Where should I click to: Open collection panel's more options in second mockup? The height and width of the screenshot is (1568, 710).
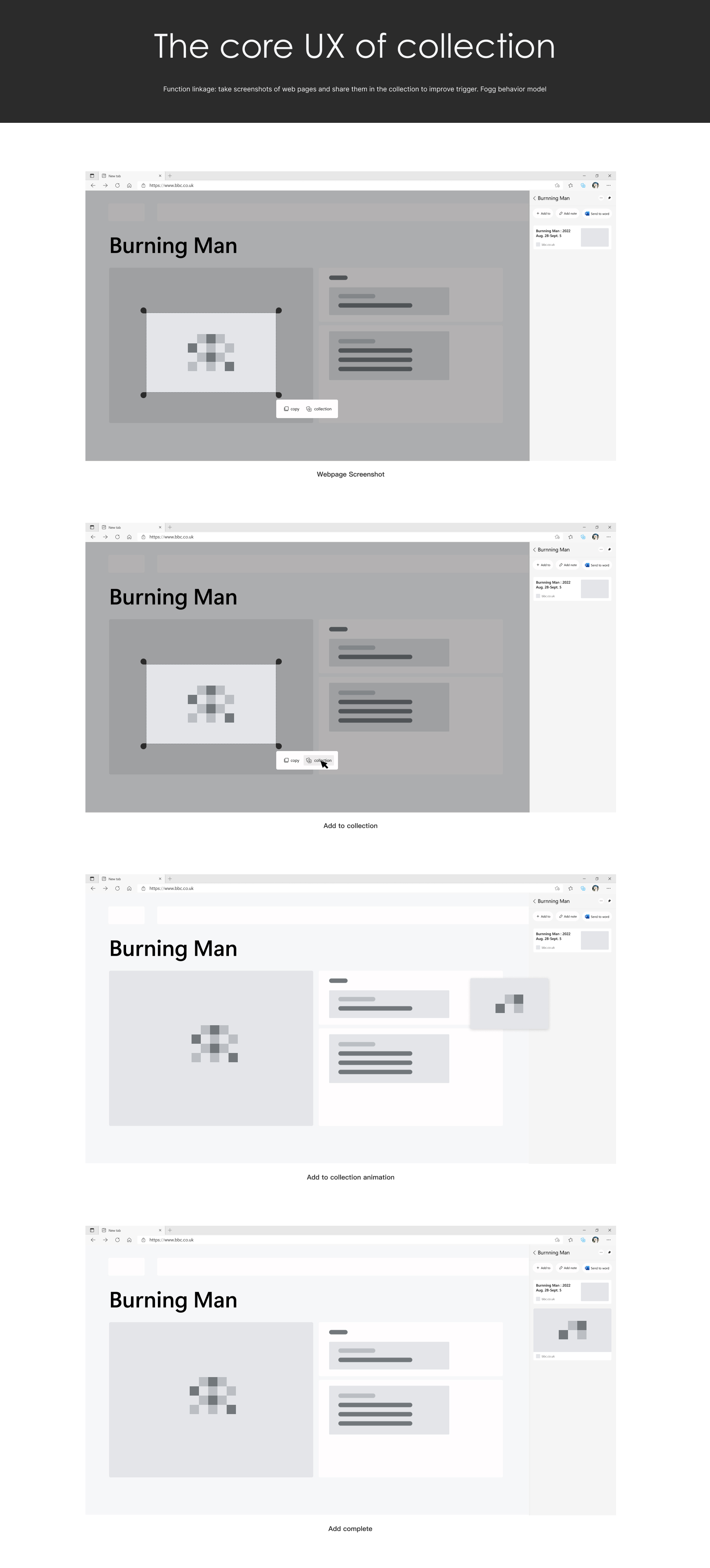(601, 549)
